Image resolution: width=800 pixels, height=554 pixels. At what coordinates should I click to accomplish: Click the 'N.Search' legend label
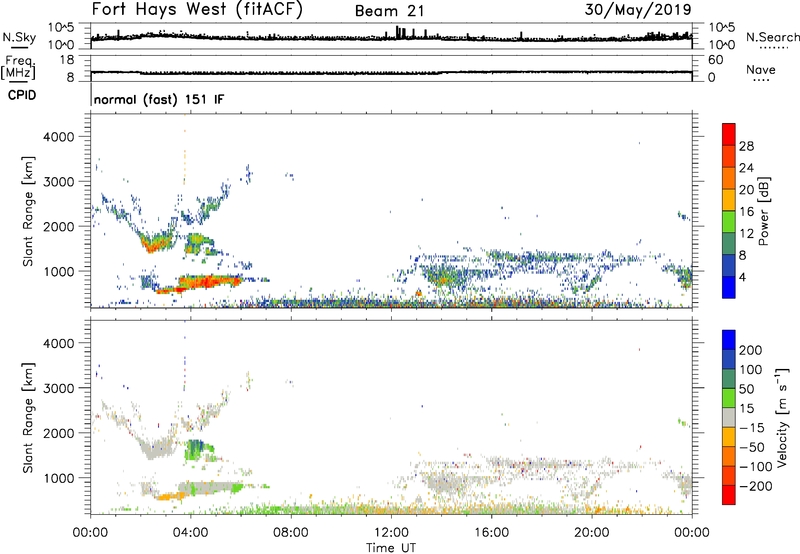772,37
